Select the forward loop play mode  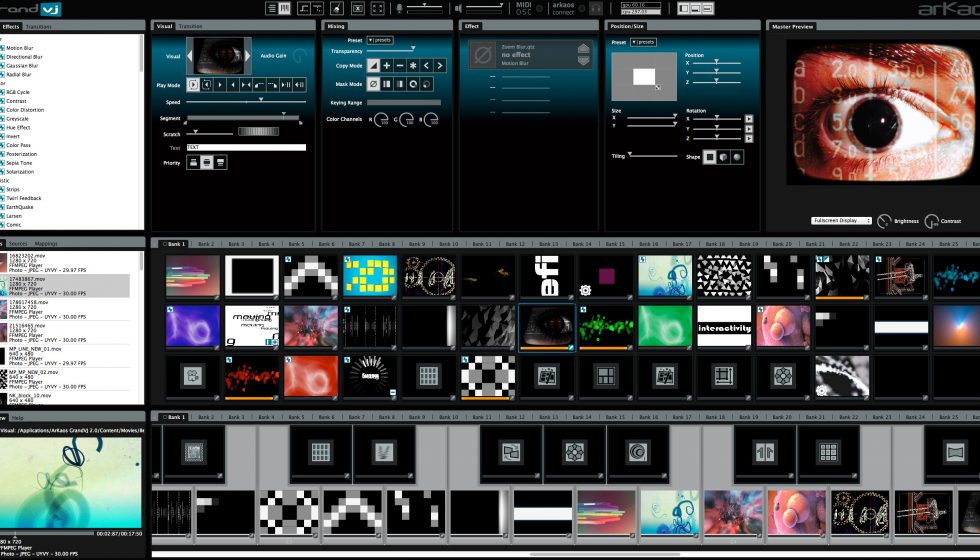pos(193,84)
